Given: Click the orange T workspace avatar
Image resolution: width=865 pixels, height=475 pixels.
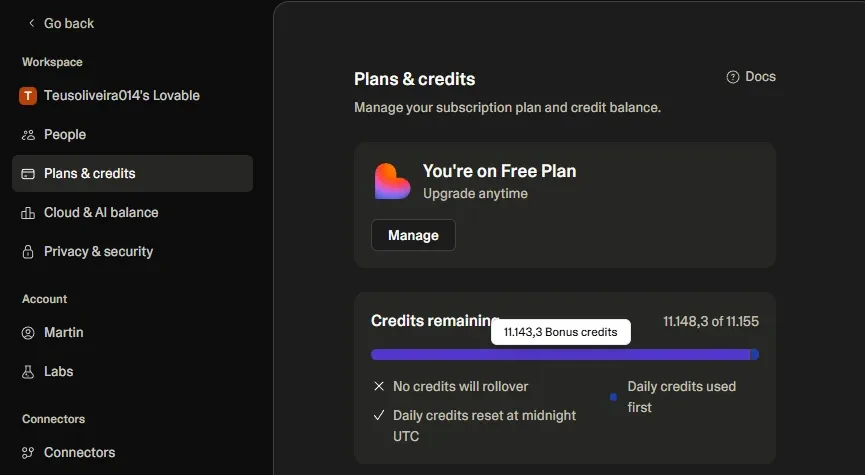Looking at the screenshot, I should click(x=28, y=96).
